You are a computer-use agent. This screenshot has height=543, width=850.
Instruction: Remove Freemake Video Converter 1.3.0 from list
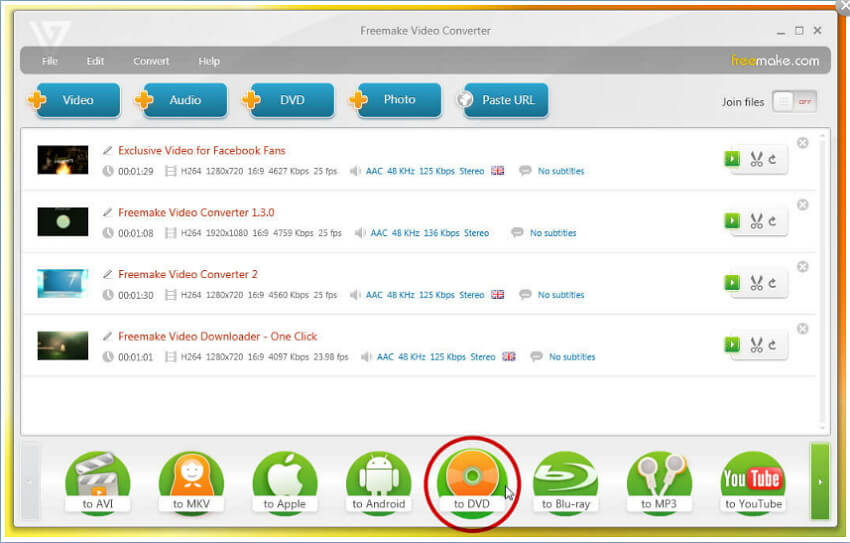[803, 204]
